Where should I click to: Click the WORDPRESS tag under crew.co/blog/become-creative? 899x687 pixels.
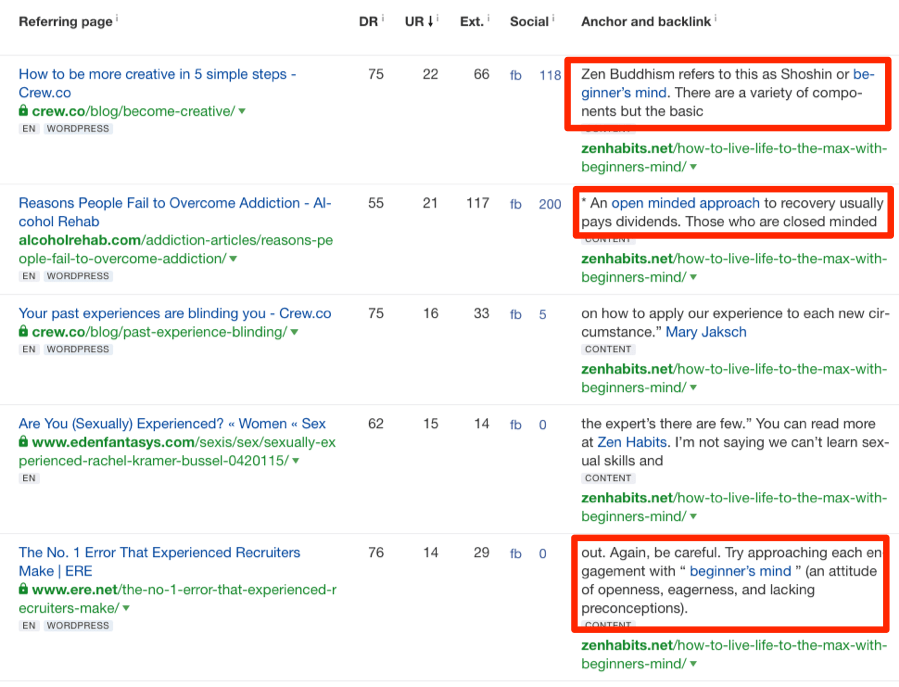click(x=78, y=127)
